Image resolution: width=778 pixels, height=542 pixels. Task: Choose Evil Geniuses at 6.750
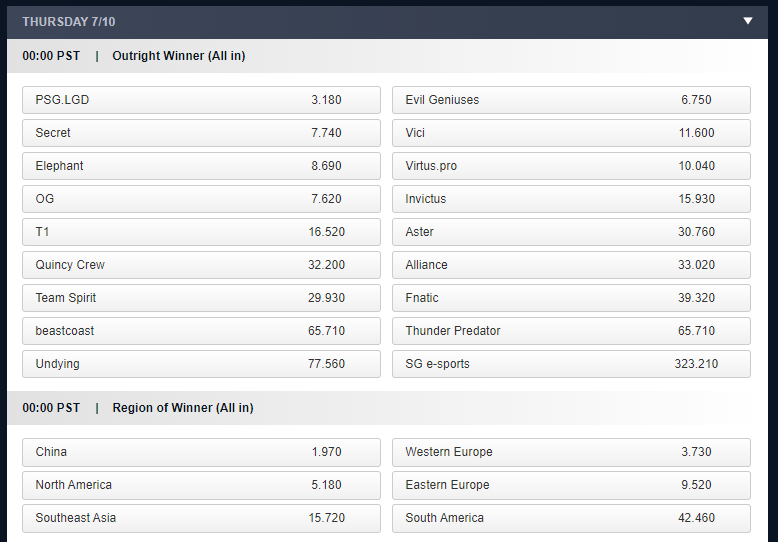pyautogui.click(x=571, y=100)
